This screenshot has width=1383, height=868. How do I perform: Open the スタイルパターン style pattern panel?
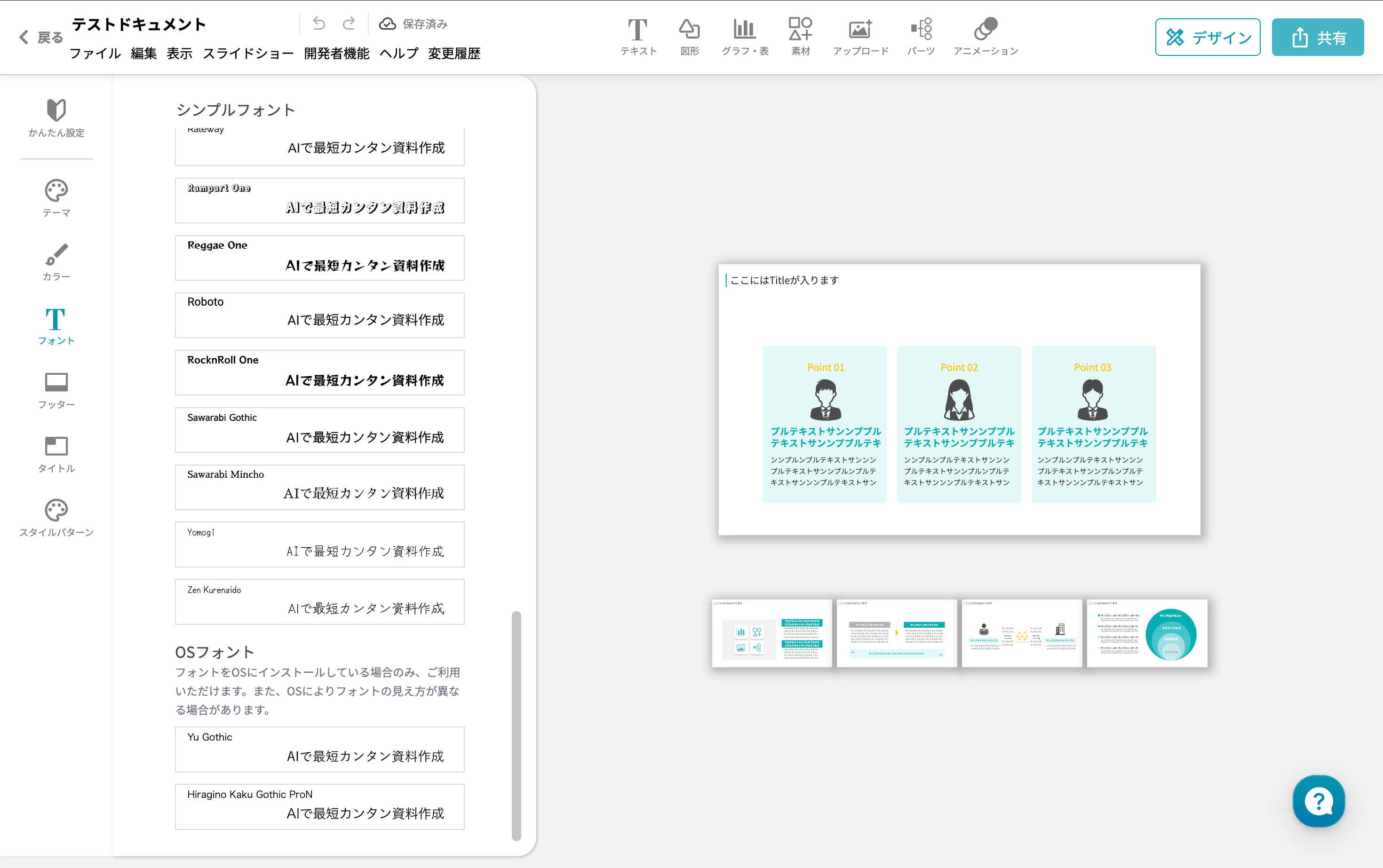coord(56,517)
